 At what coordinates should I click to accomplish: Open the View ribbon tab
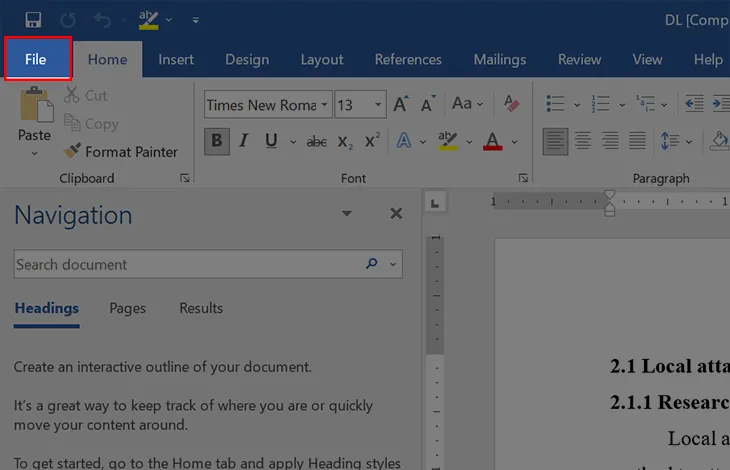coord(647,60)
